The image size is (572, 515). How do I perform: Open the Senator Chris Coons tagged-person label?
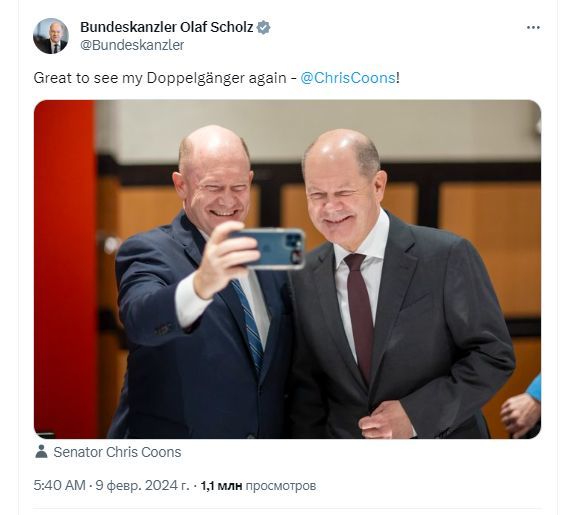click(117, 452)
